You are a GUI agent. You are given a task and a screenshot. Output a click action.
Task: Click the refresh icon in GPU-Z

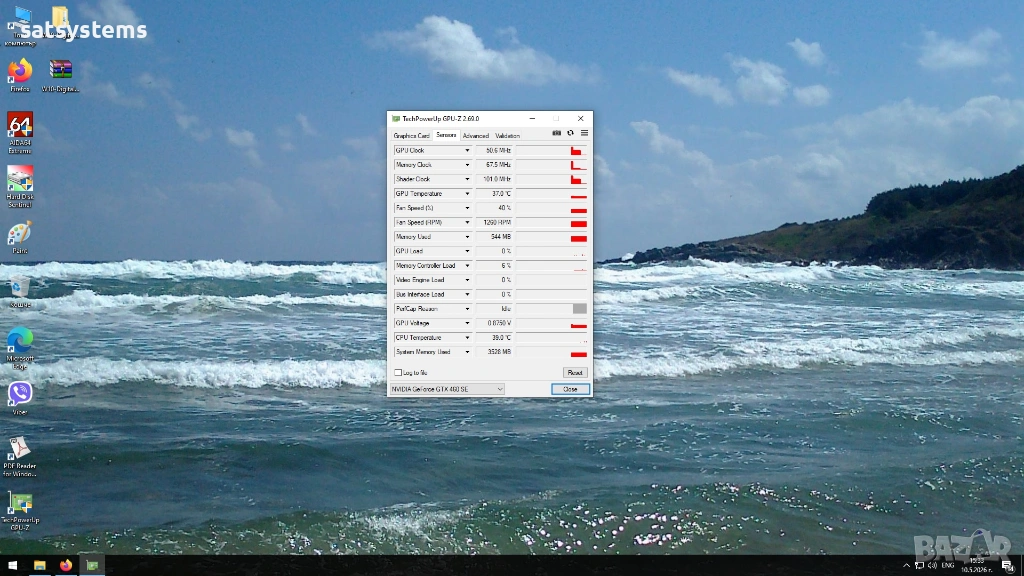coord(570,133)
